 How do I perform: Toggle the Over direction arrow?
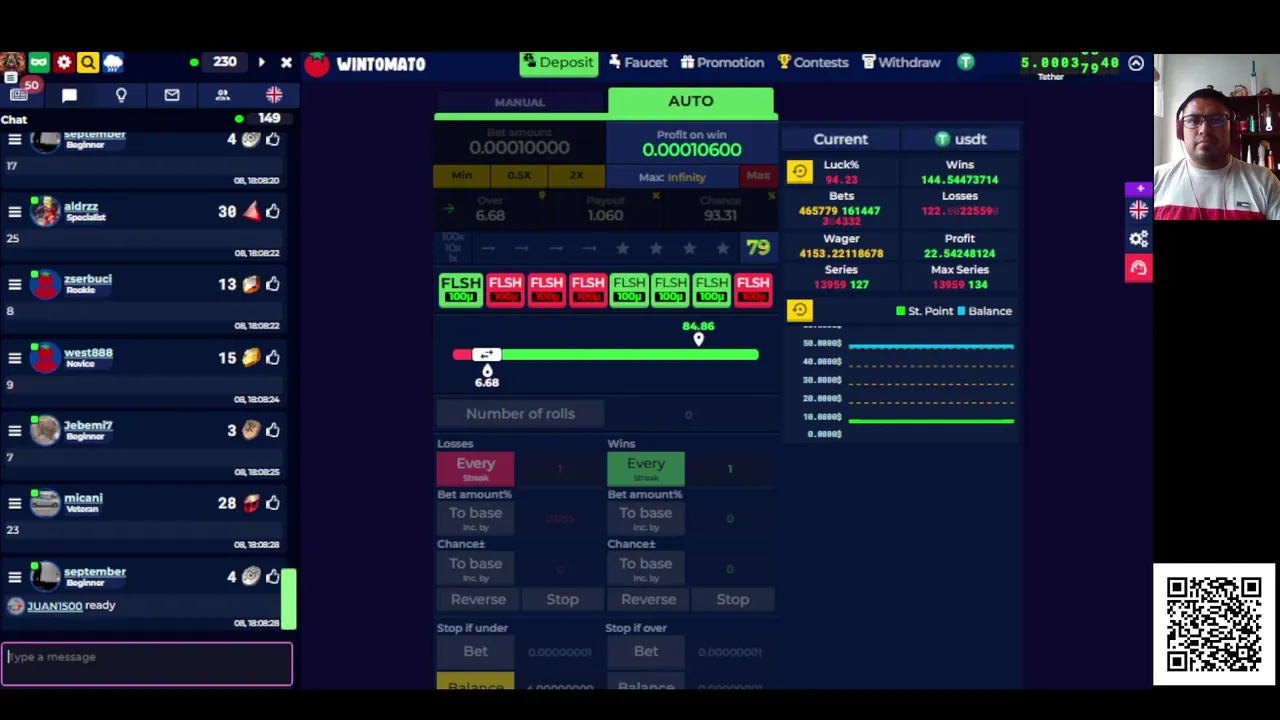[449, 209]
